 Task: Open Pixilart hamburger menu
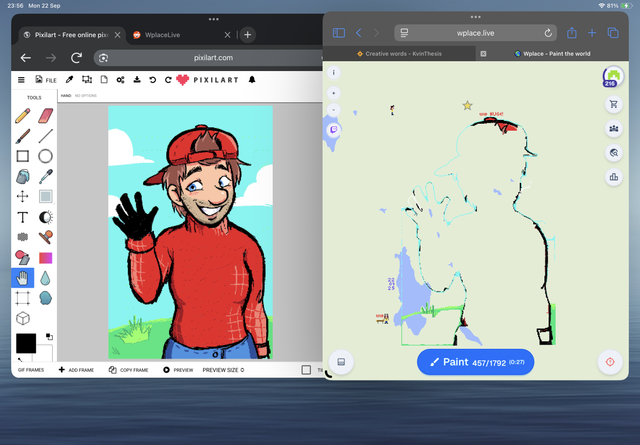tap(21, 80)
